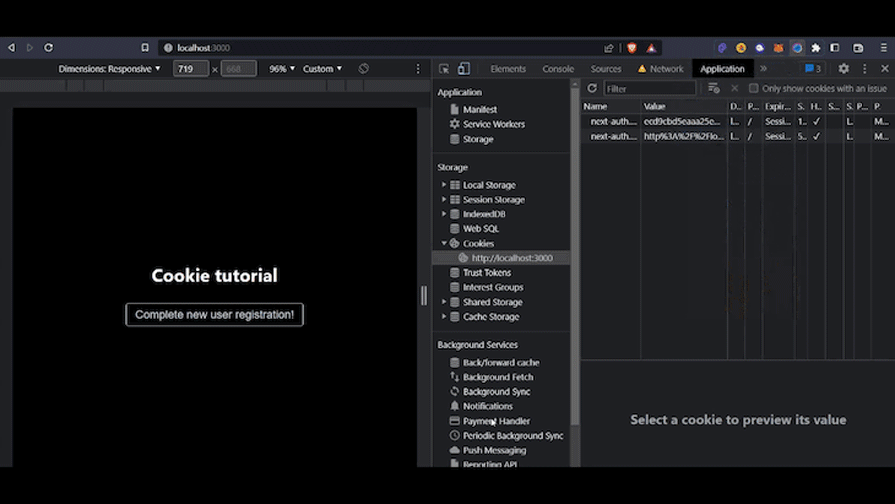The width and height of the screenshot is (895, 504).
Task: Open the Dimensions: Responsive dropdown
Action: click(x=109, y=69)
